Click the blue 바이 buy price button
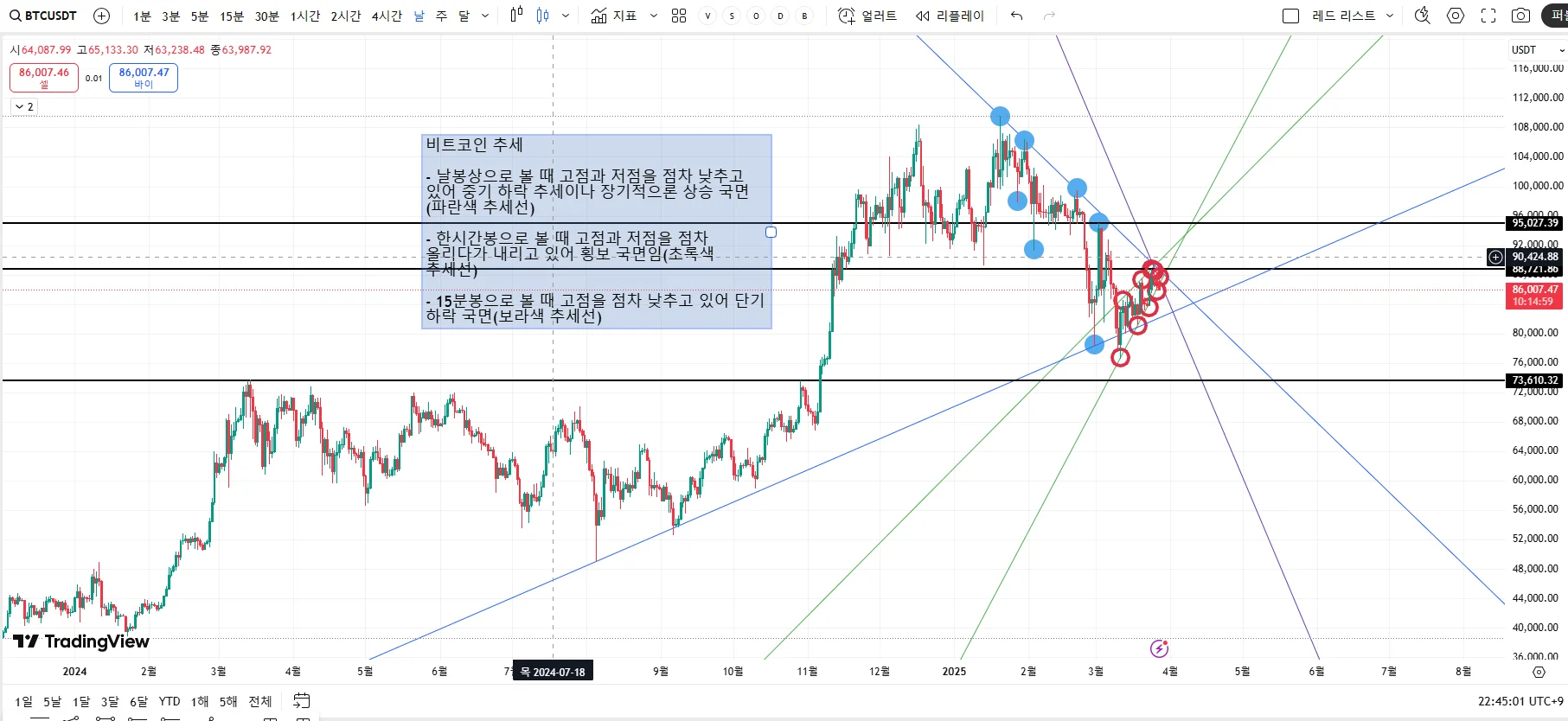Screen dimensions: 1568x721 pyautogui.click(x=144, y=78)
